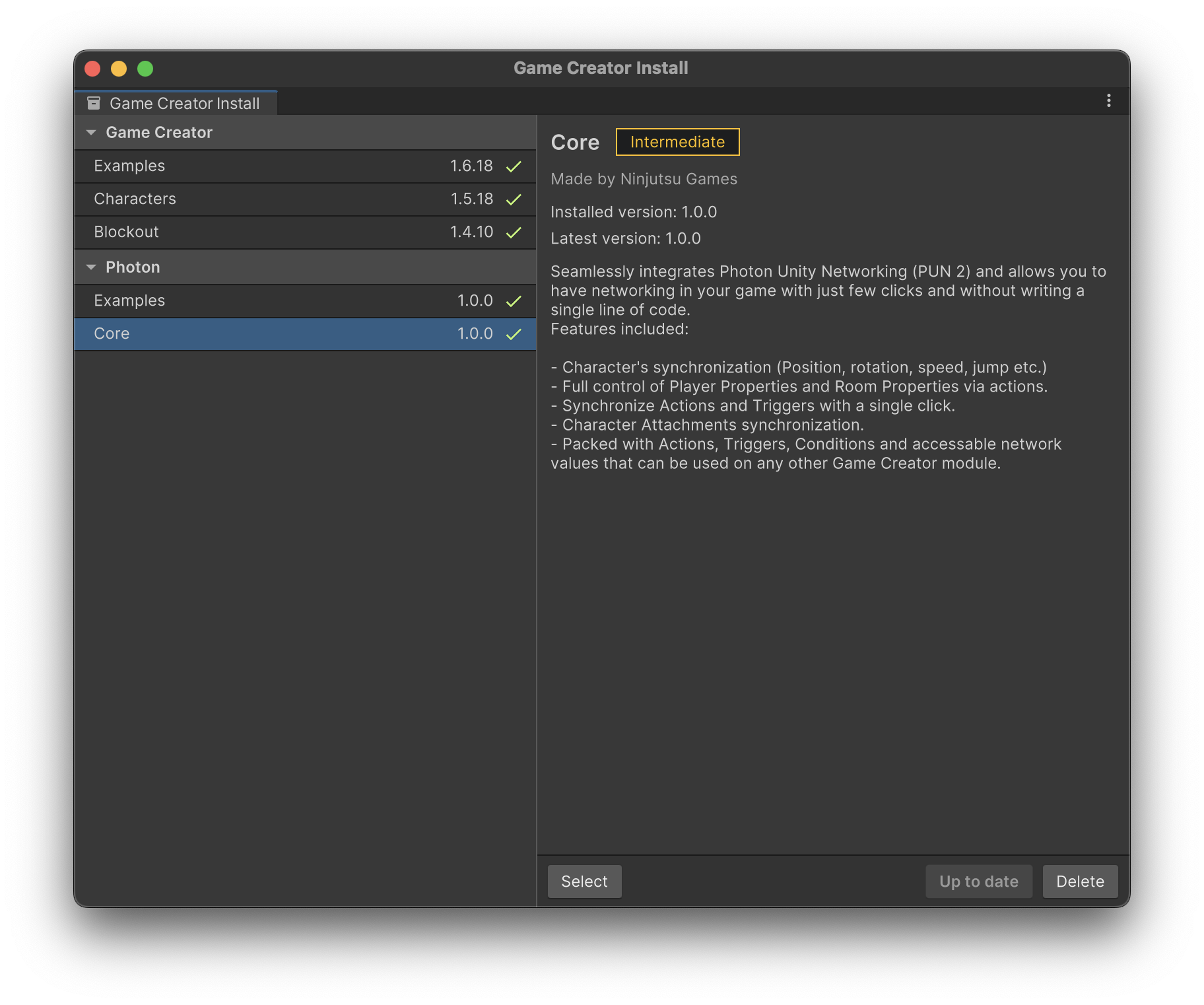Screen dimensions: 1204x1005
Task: Collapse the Photon section arrow
Action: 91,267
